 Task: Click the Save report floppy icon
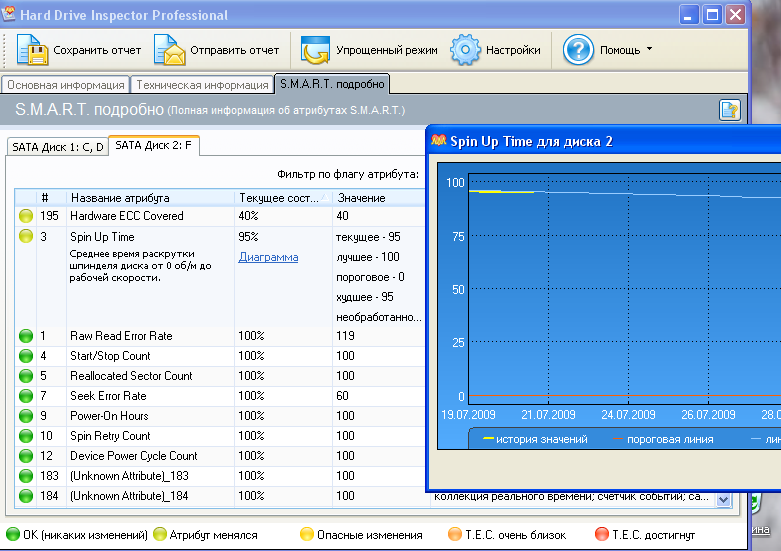coord(32,49)
